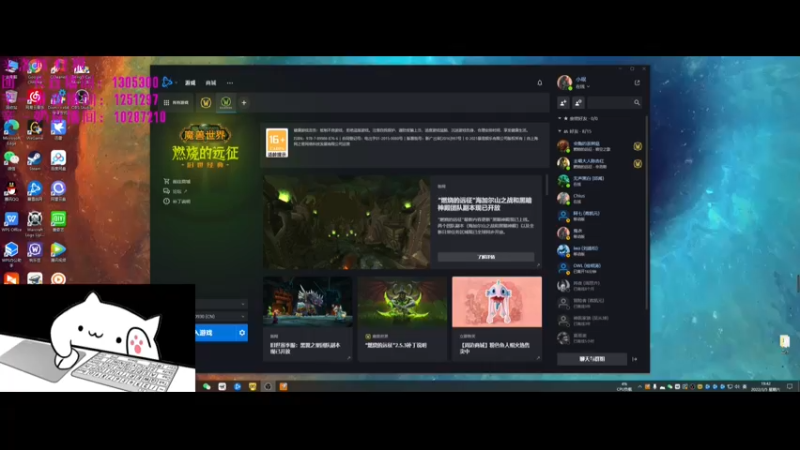This screenshot has width=800, height=450.
Task: Select the gold World of Warcraft game tab
Action: point(206,103)
